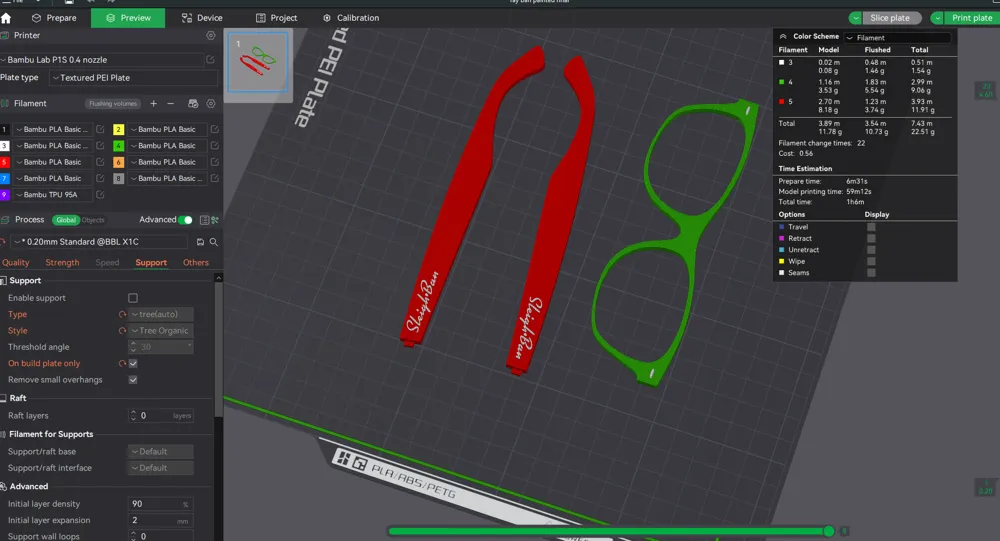Open the Print plate dropdown arrow
The image size is (1000, 541).
click(937, 18)
